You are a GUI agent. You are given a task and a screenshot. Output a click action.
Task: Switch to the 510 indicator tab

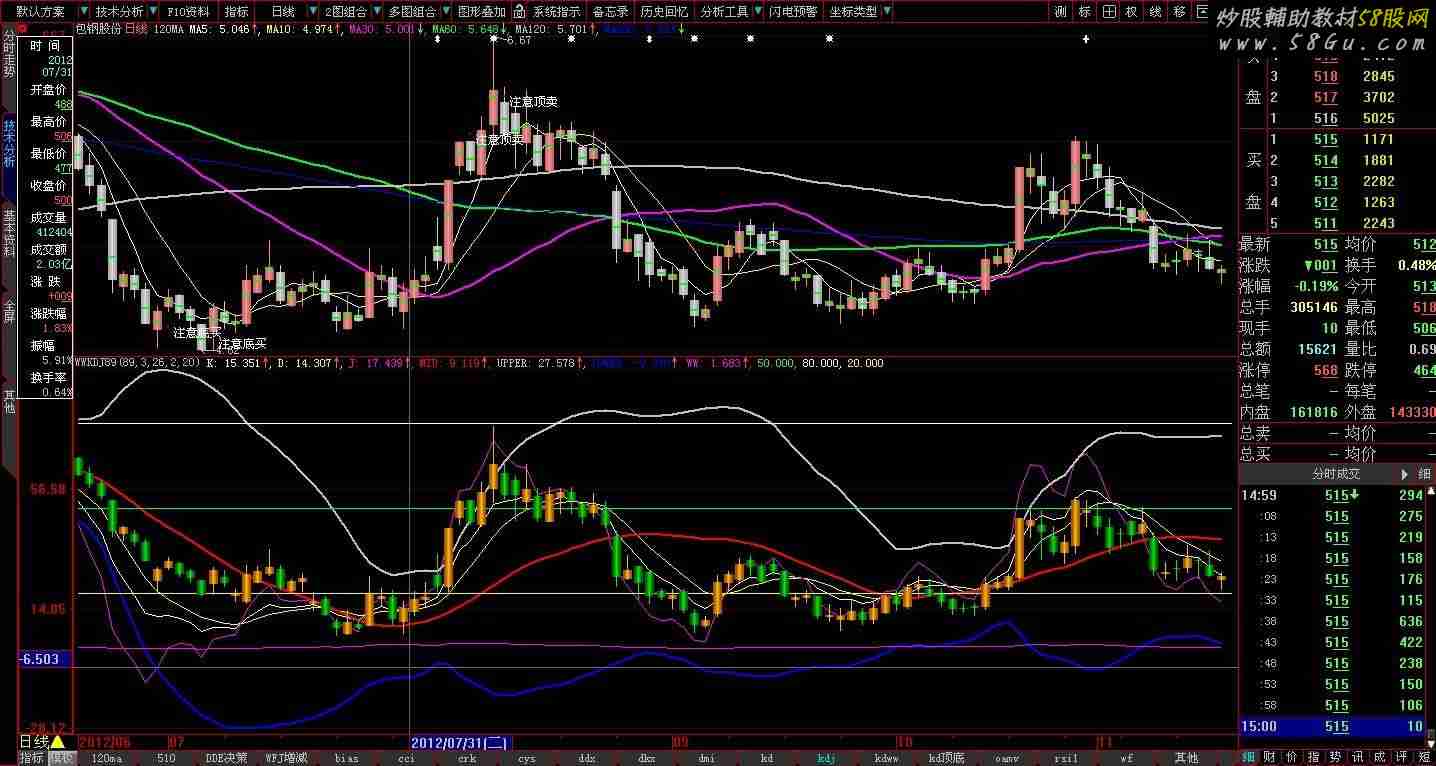click(166, 758)
